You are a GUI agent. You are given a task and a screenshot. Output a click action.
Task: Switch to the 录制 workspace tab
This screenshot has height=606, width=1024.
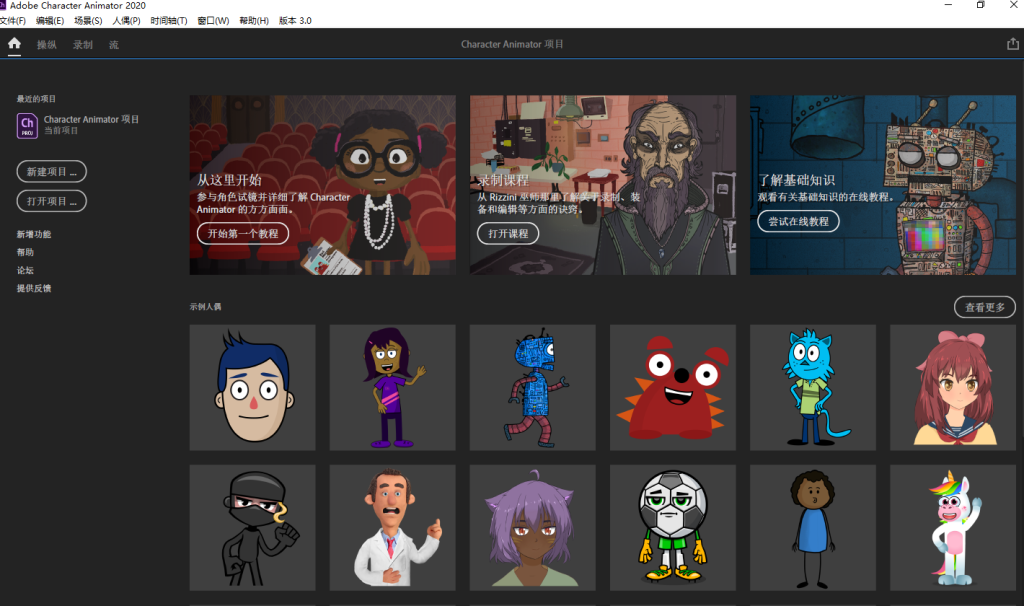[83, 45]
